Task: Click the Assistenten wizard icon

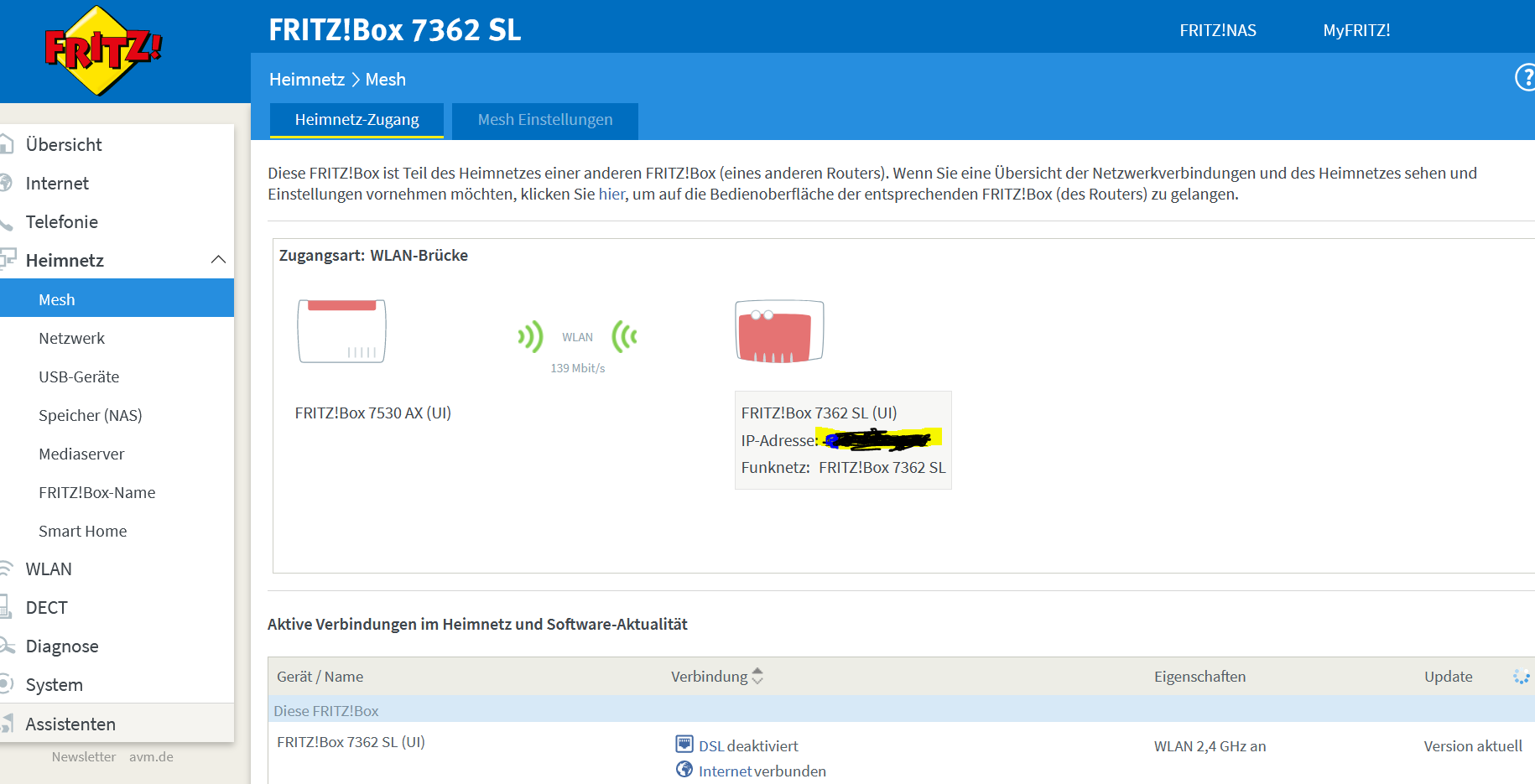Action: 7,723
